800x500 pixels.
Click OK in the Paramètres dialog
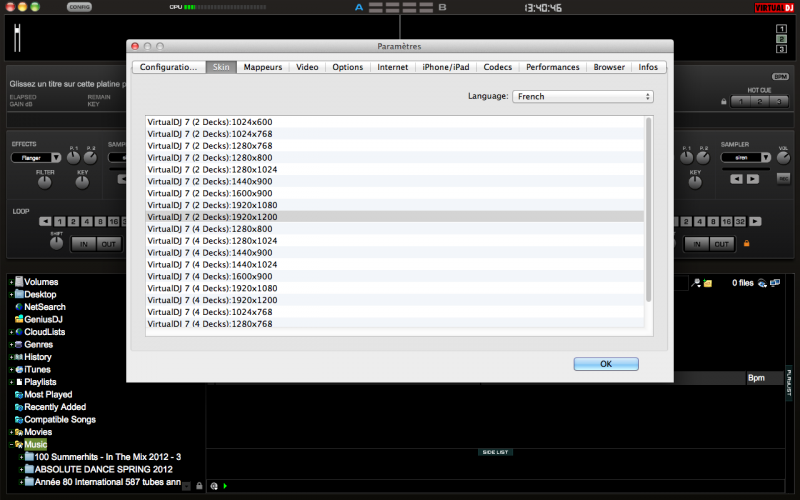(606, 364)
